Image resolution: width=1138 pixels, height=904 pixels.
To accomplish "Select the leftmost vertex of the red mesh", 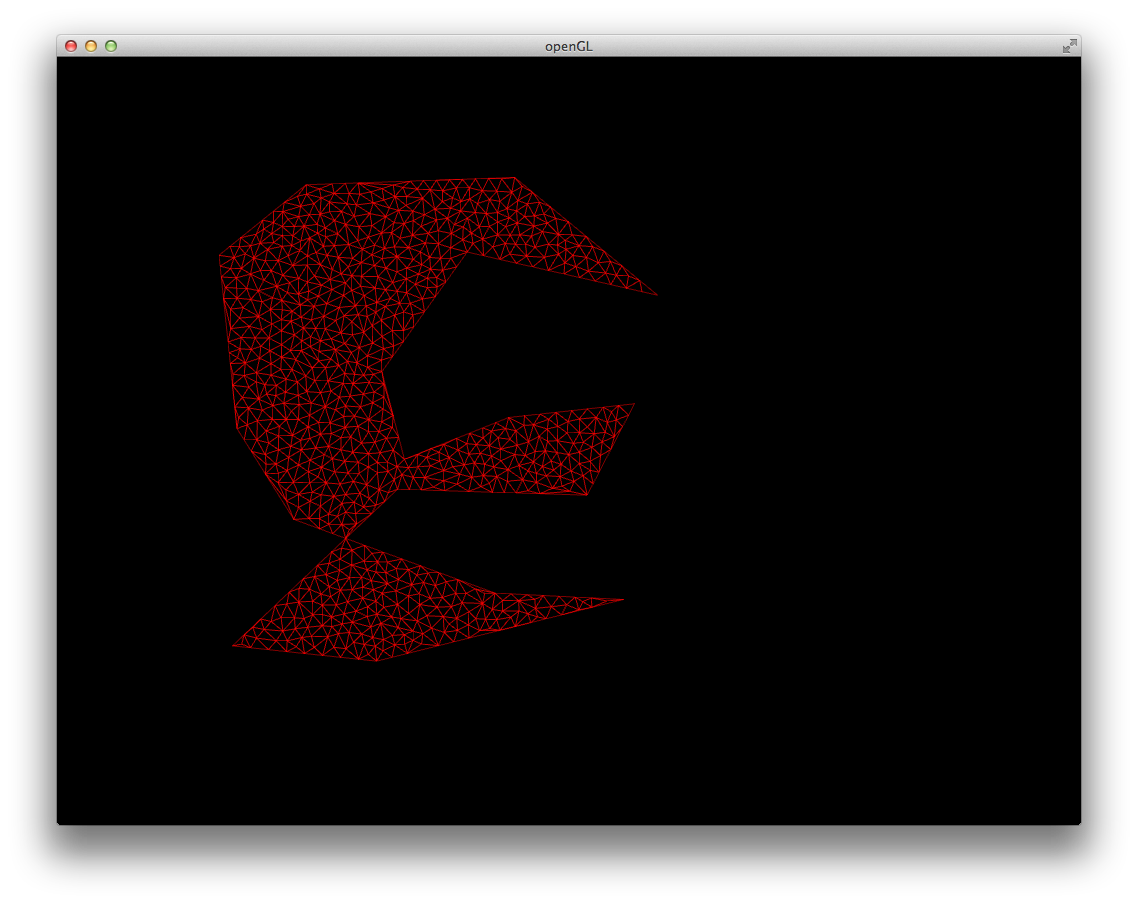I will [x=220, y=256].
